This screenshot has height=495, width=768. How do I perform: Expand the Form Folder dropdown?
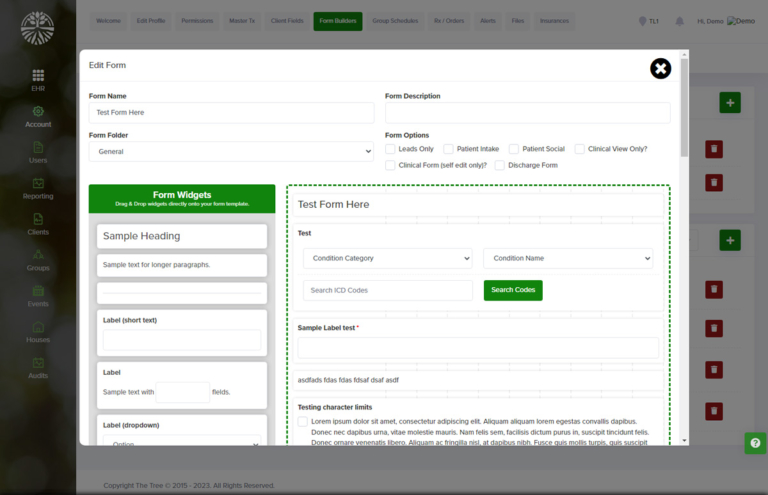(x=231, y=152)
